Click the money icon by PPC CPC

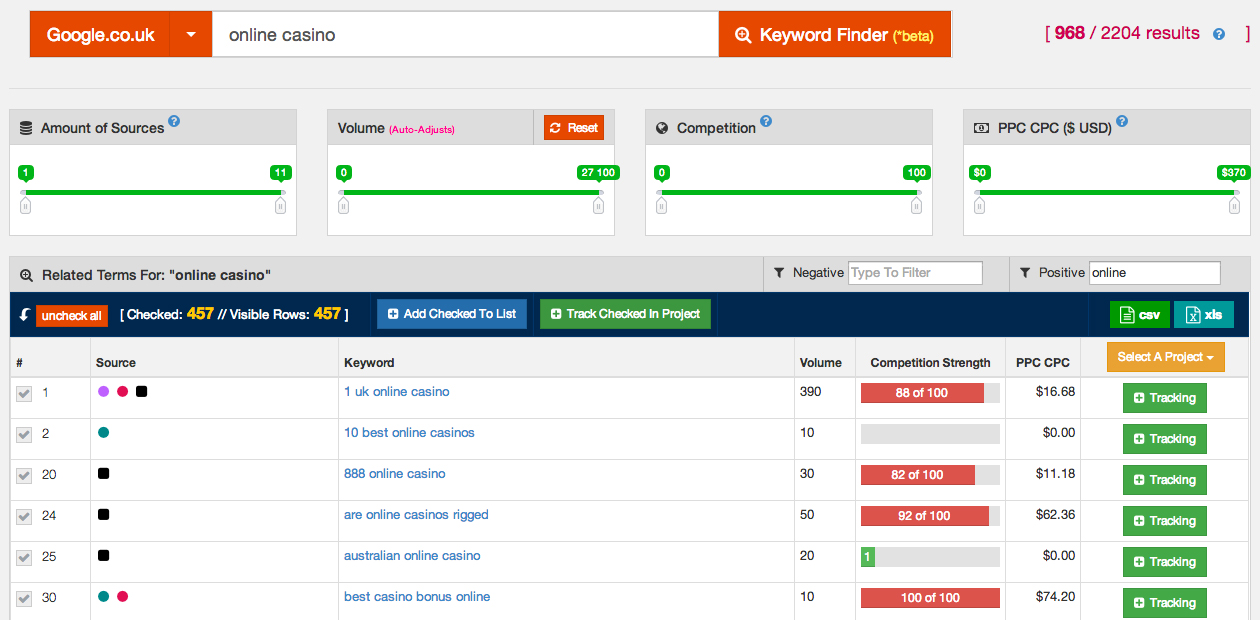980,128
